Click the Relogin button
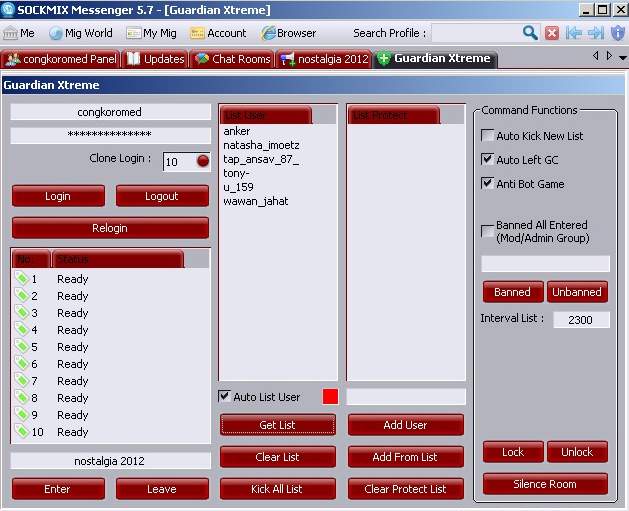This screenshot has width=629, height=511. (x=110, y=228)
